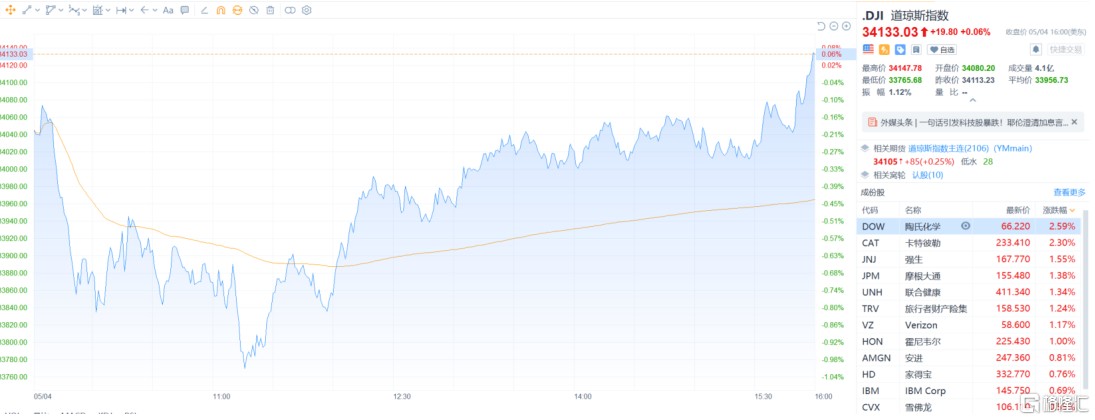Toggle 自选 favorite watchlist button

click(x=942, y=49)
